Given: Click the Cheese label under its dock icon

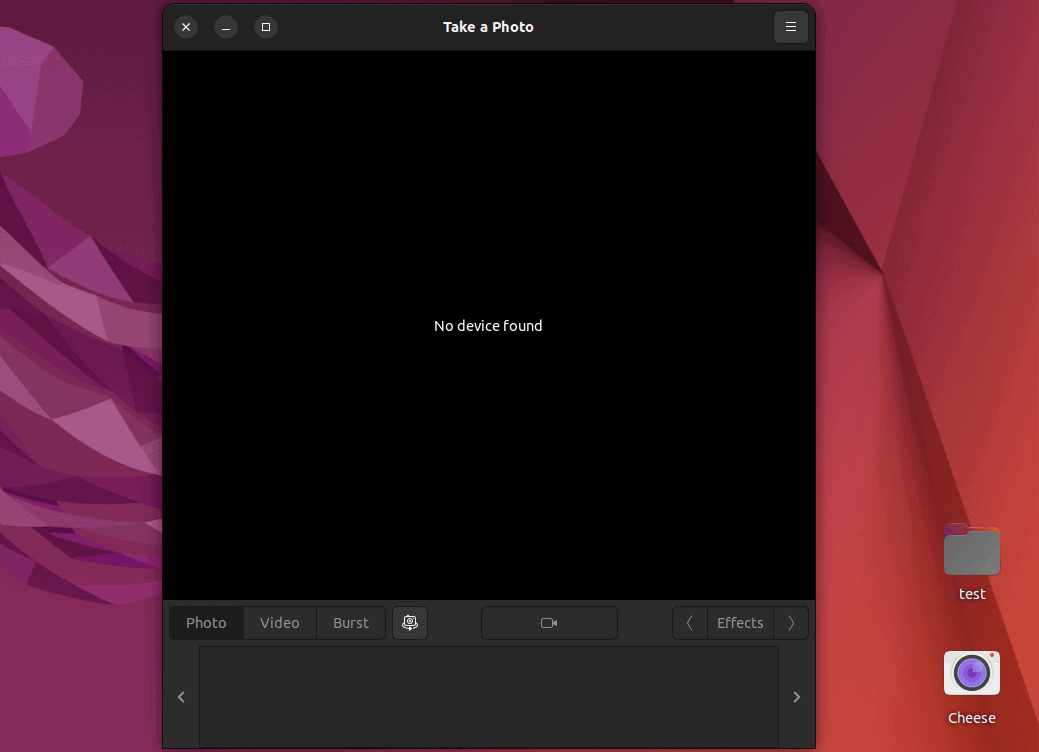Looking at the screenshot, I should coord(971,717).
